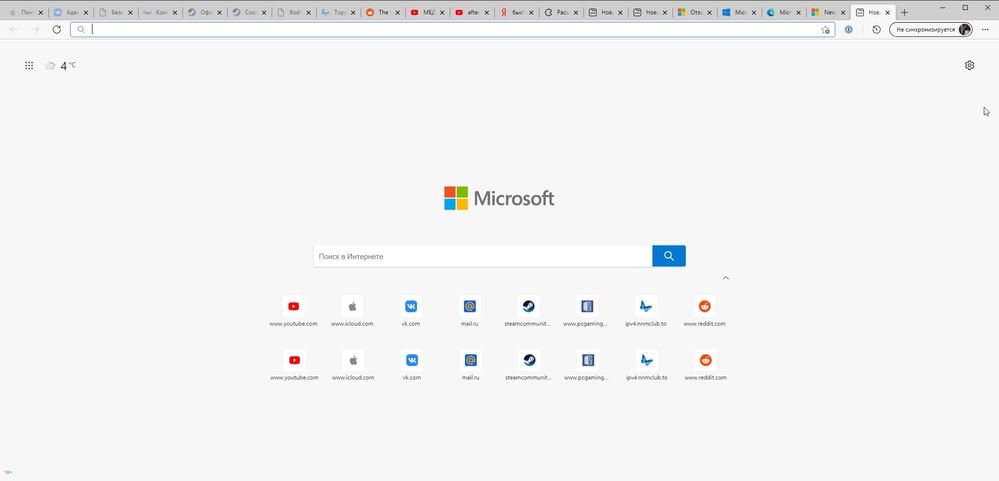Open the Steam Community tile in the bottom row

click(529, 365)
